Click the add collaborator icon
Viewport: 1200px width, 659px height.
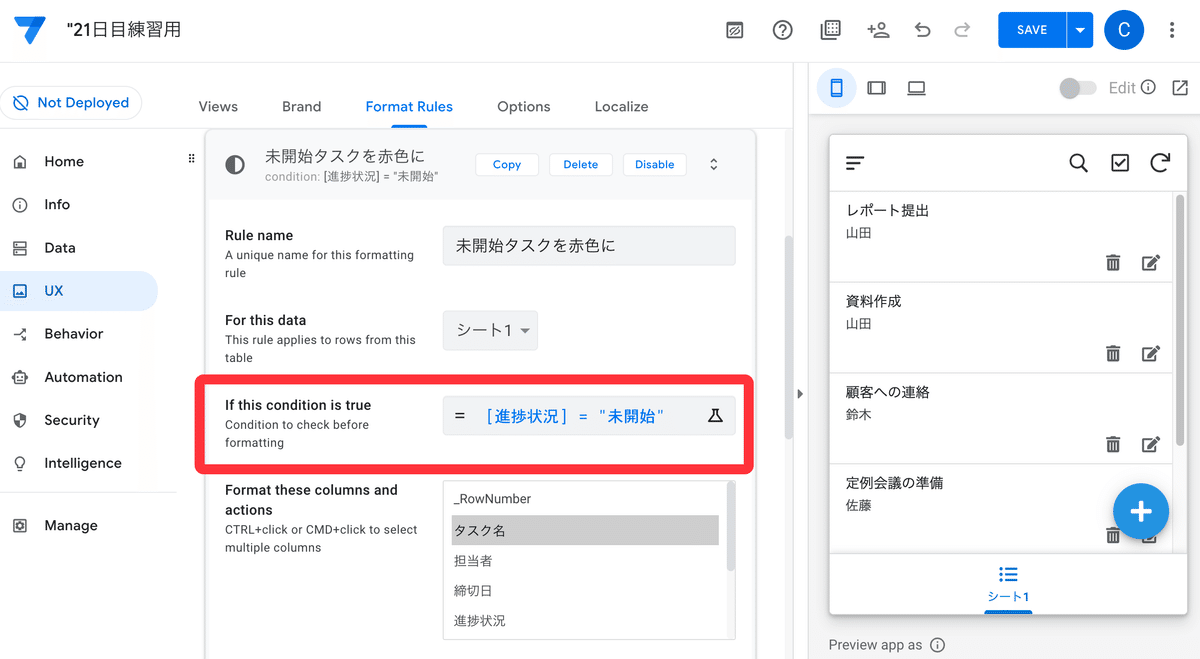pyautogui.click(x=878, y=30)
